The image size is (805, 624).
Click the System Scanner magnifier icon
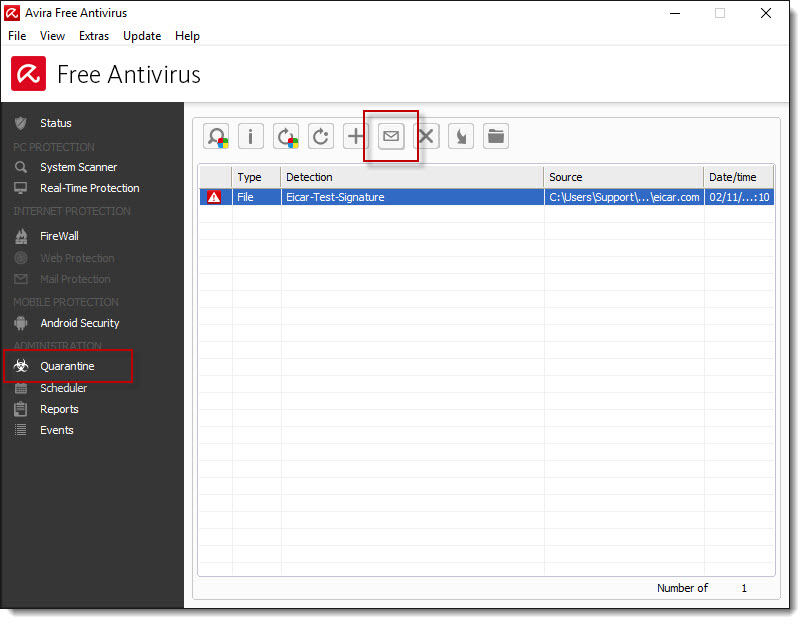[21, 167]
